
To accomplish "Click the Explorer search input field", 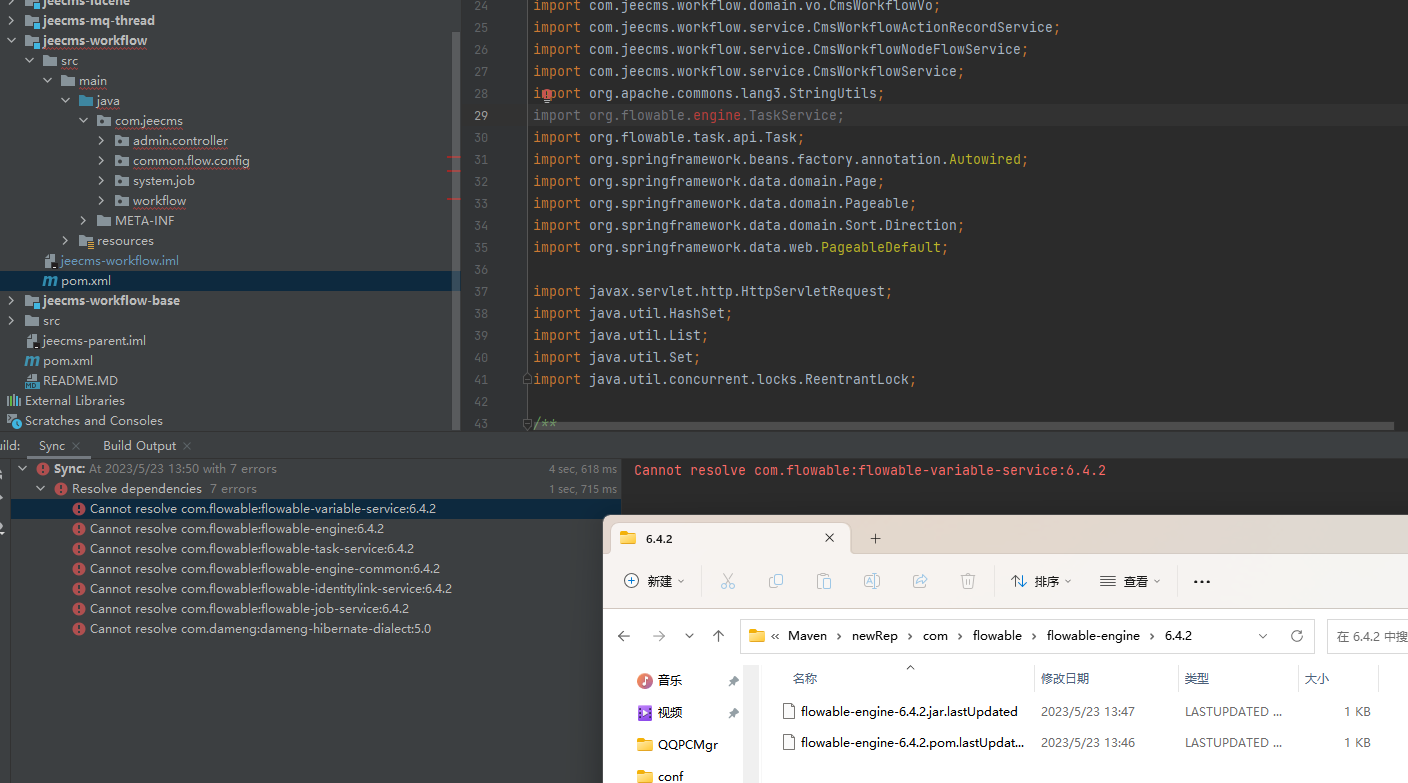I will click(1368, 636).
